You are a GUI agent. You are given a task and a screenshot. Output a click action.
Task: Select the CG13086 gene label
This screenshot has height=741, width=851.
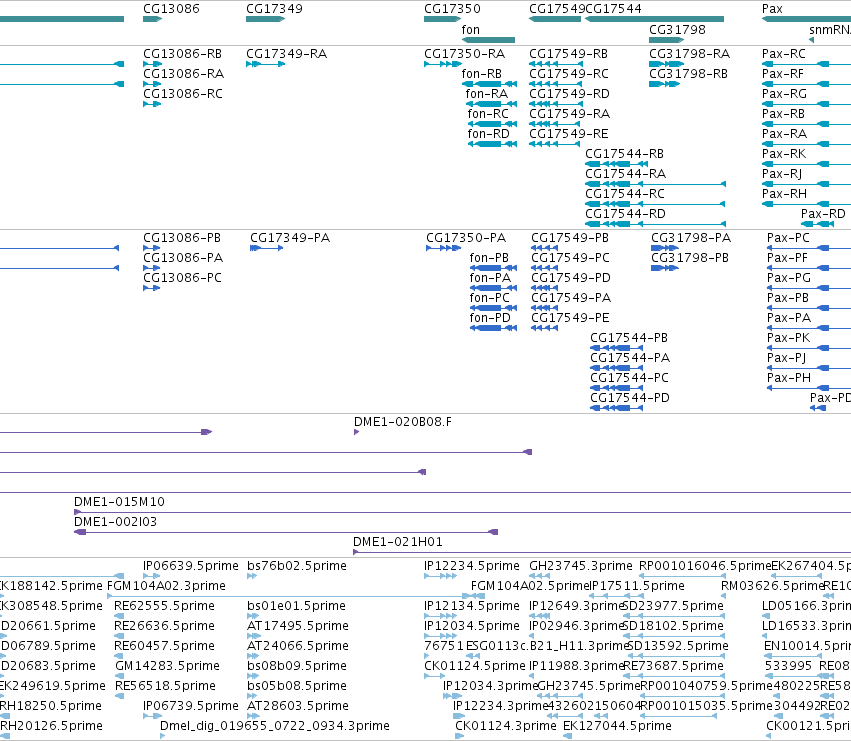tap(171, 9)
